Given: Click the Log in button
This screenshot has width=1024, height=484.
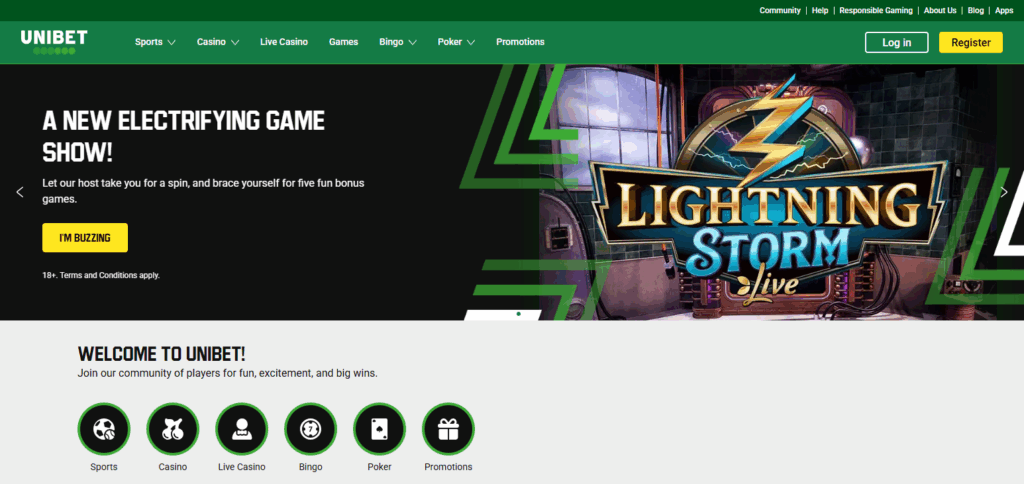Looking at the screenshot, I should point(897,42).
